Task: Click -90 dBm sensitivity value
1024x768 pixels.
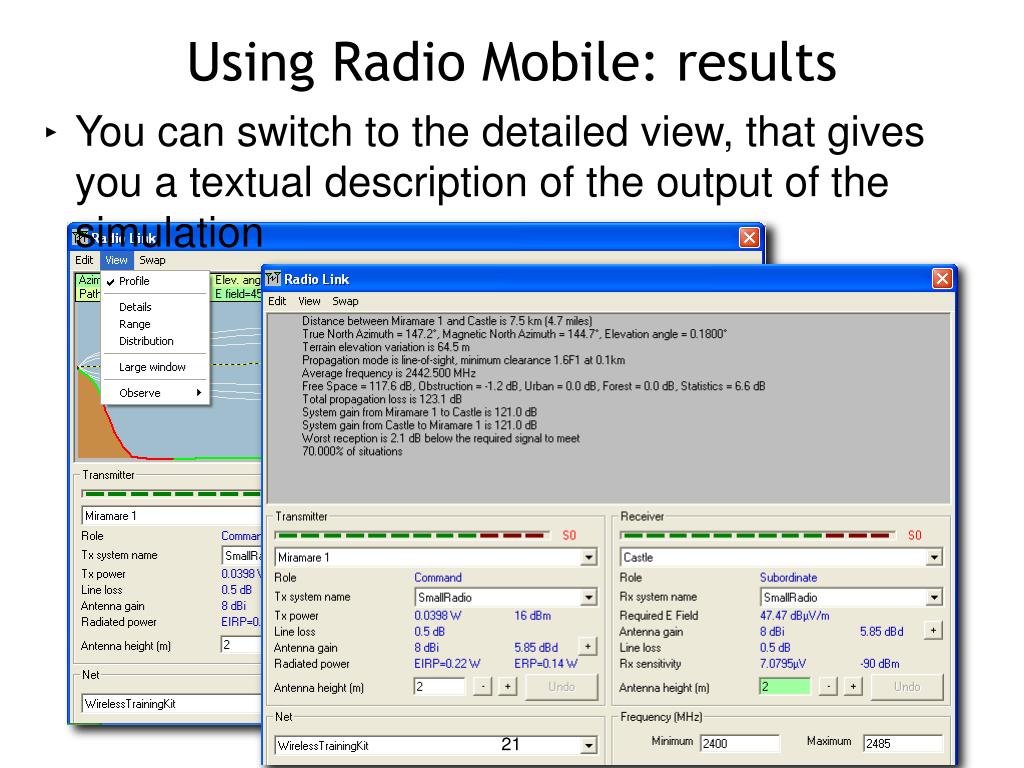Action: tap(880, 664)
